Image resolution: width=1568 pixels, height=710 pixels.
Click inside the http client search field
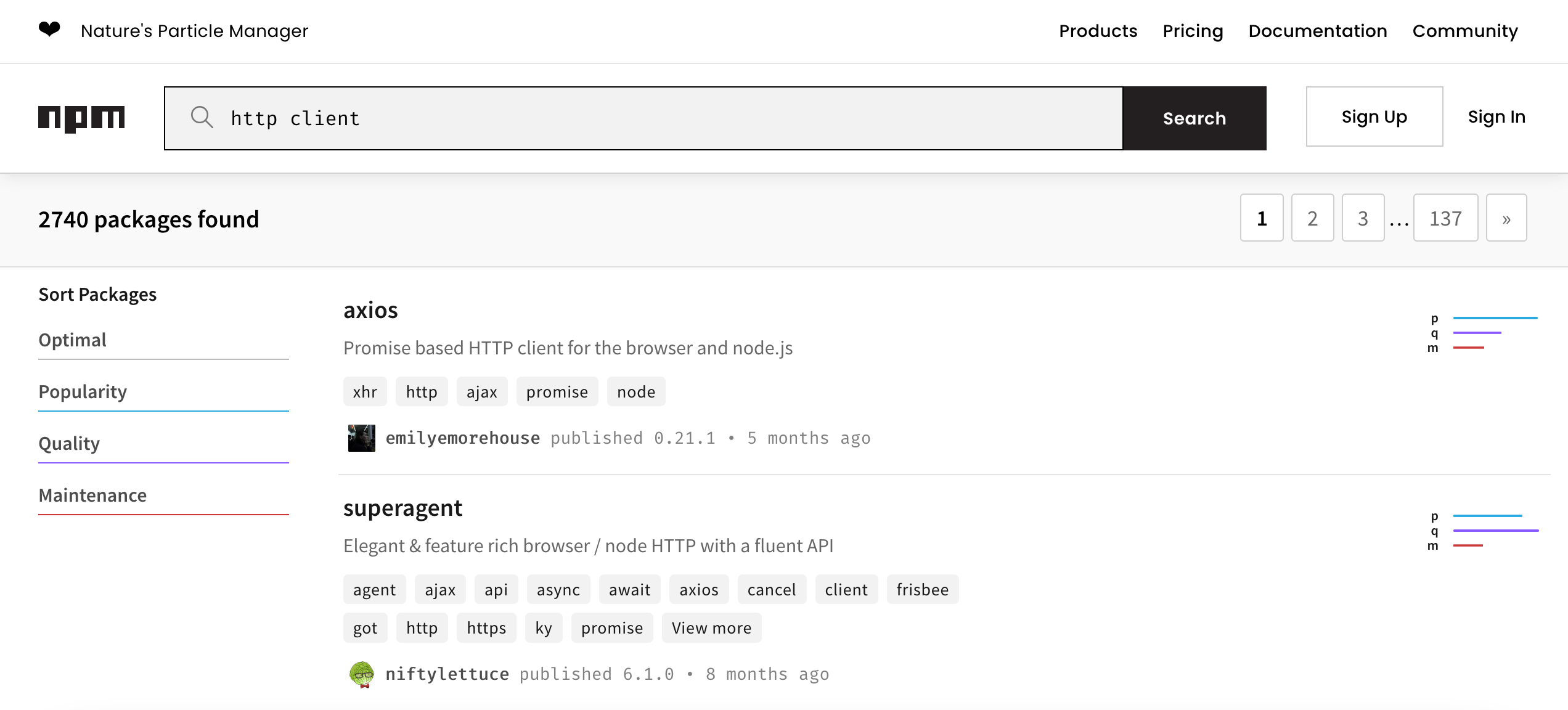643,118
